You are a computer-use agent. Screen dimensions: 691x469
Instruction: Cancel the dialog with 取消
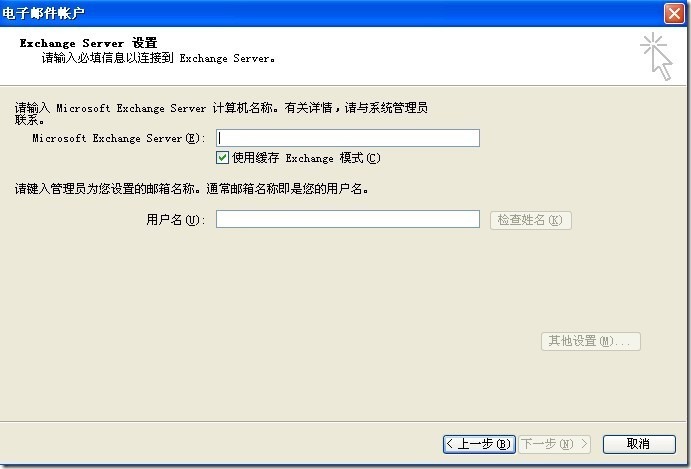coord(639,444)
